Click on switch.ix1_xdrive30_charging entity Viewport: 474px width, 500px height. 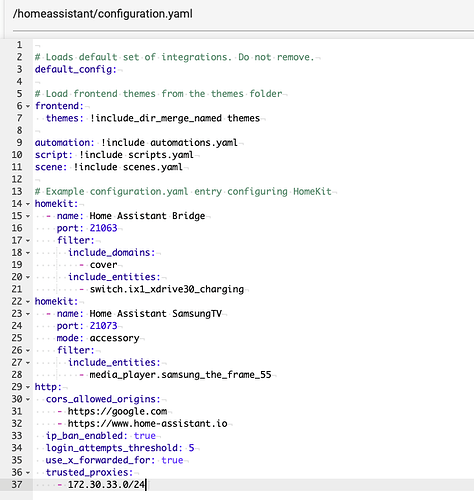pos(167,289)
